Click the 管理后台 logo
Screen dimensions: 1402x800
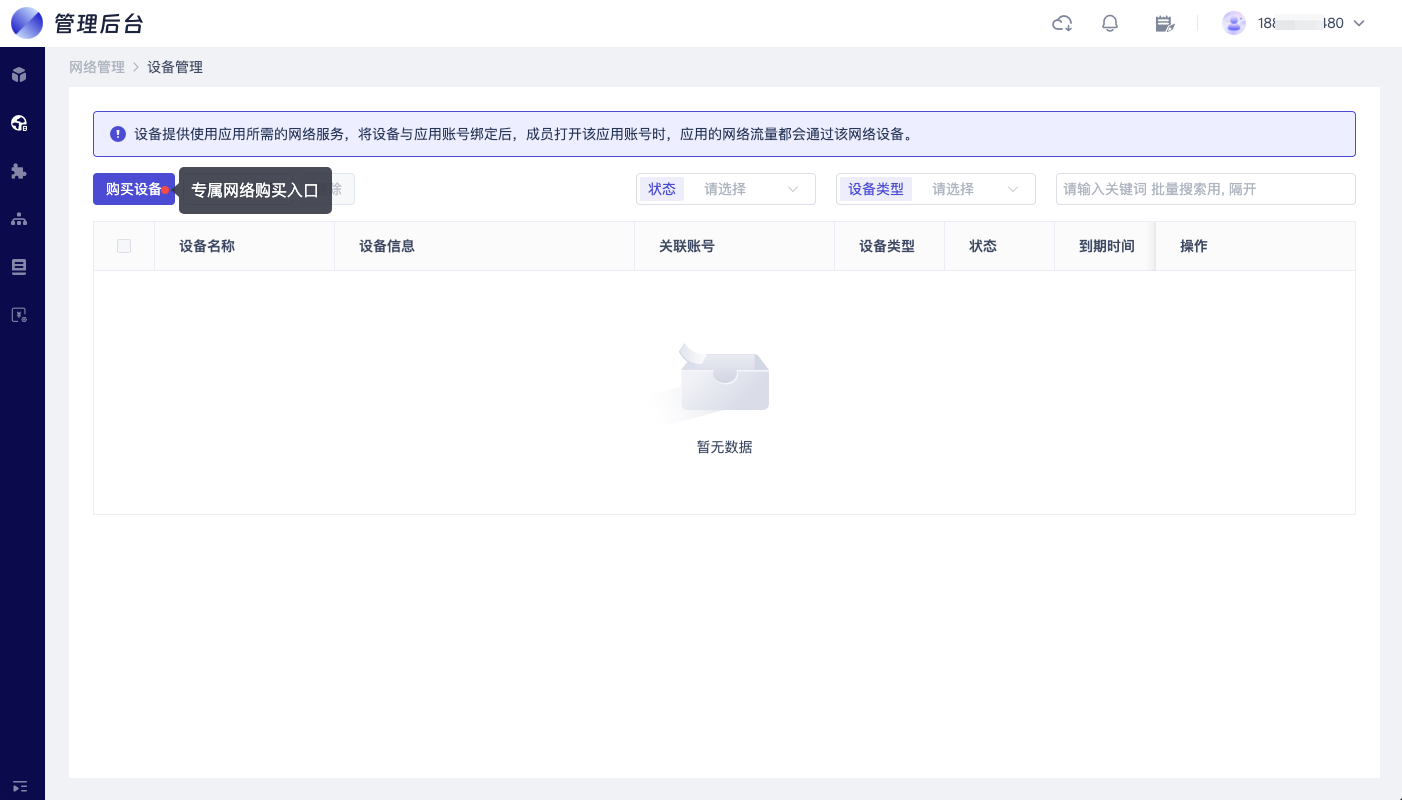click(x=77, y=22)
